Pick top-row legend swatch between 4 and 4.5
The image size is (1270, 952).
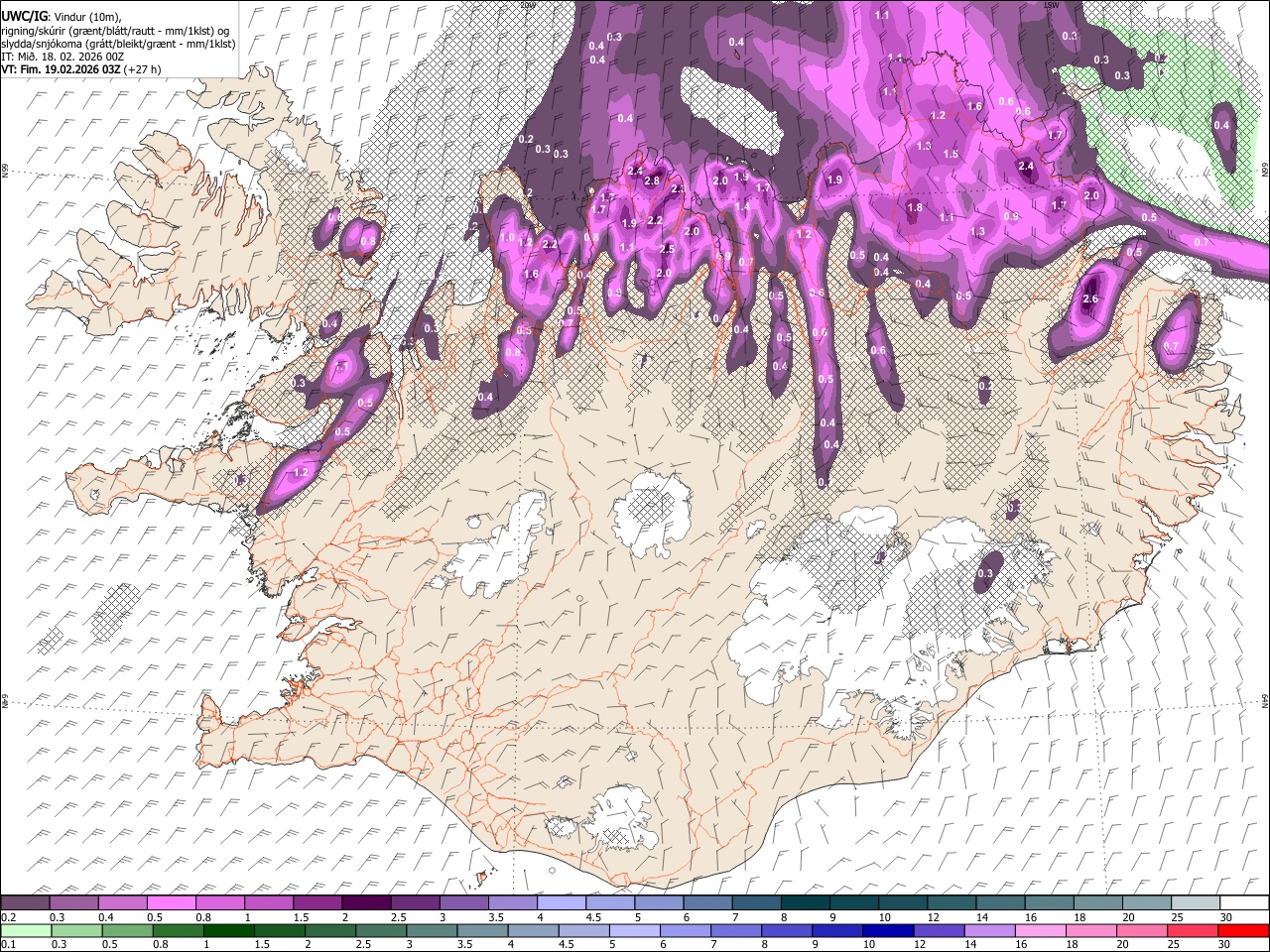[562, 903]
